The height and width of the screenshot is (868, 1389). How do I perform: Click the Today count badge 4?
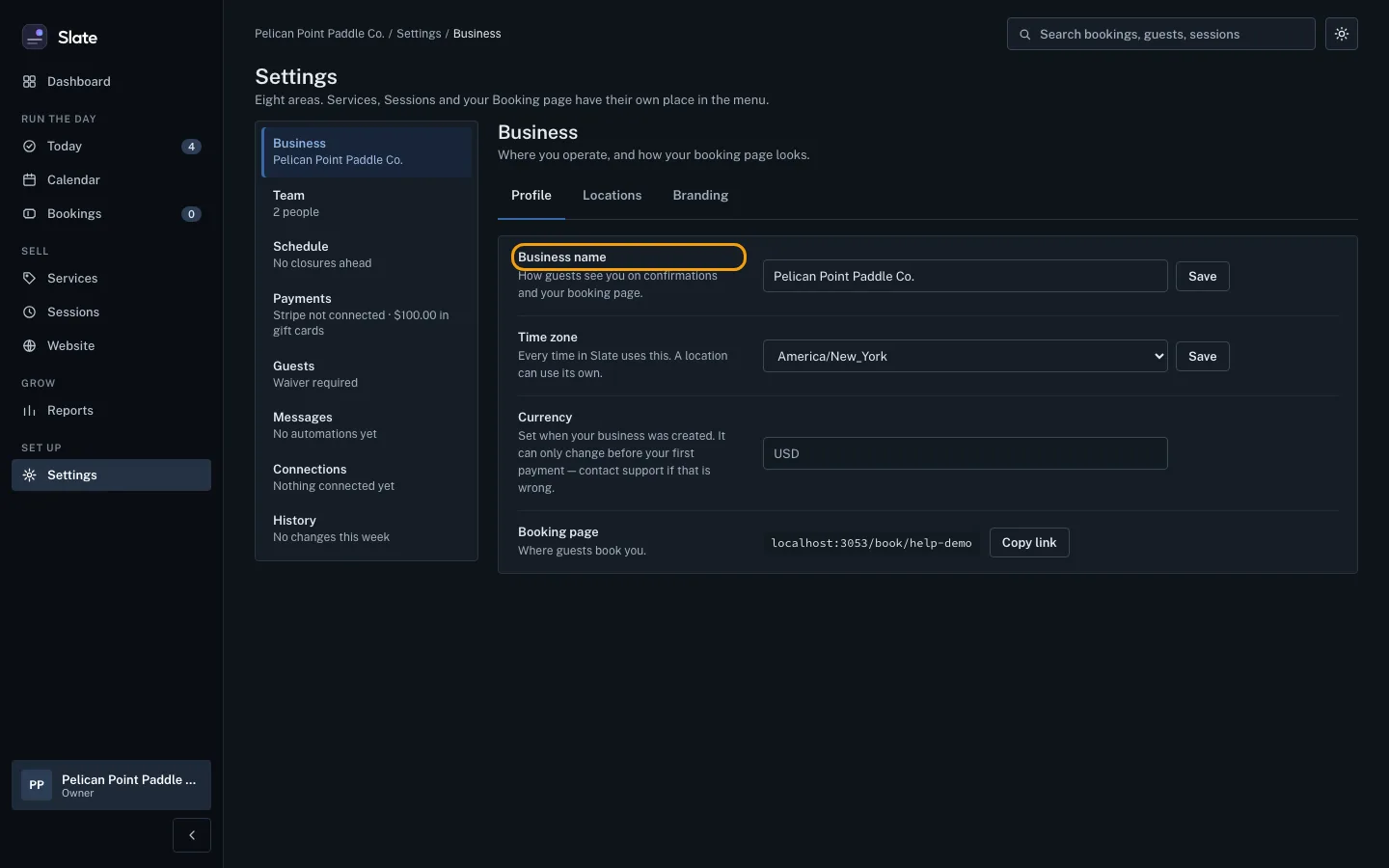pos(191,147)
